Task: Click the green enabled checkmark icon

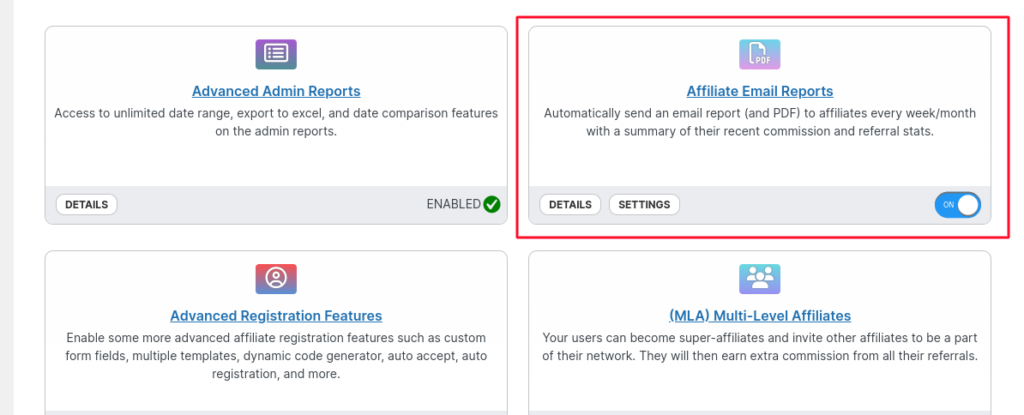Action: (492, 205)
